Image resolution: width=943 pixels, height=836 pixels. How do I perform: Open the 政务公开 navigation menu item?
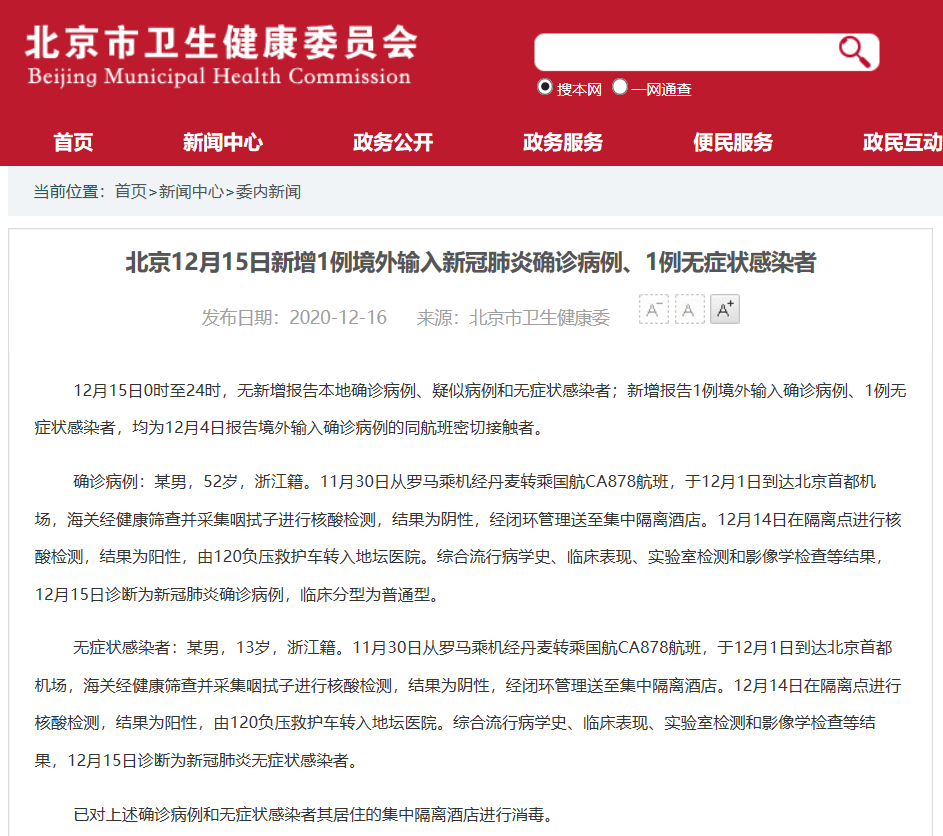pyautogui.click(x=393, y=142)
